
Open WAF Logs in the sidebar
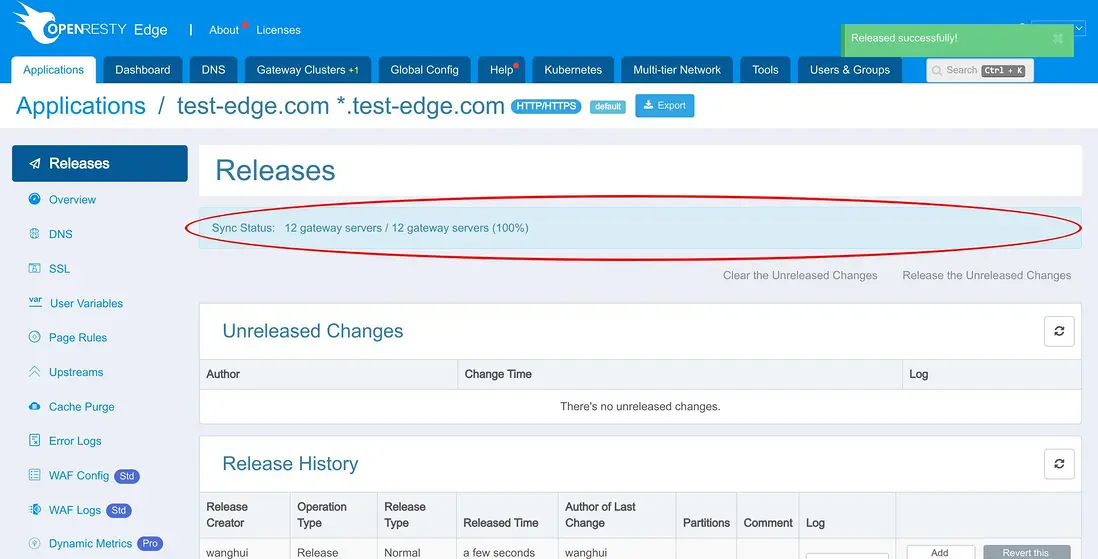coord(75,510)
